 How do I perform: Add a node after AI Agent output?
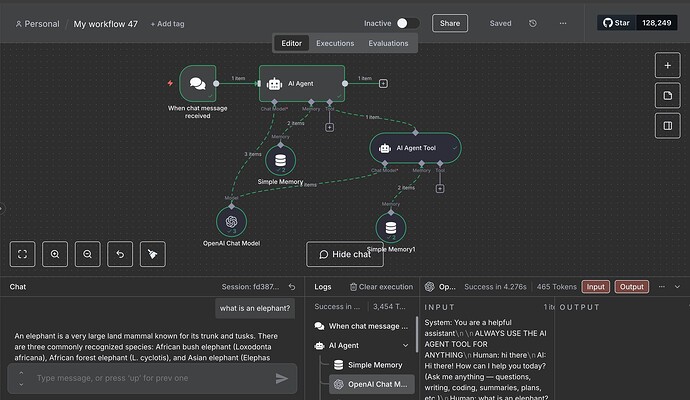(x=383, y=84)
